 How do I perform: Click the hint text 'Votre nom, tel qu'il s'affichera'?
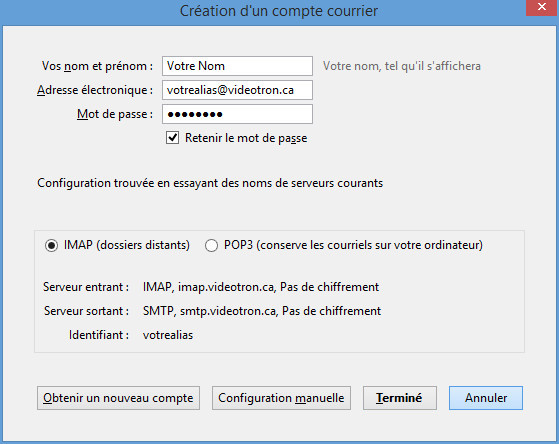(402, 66)
